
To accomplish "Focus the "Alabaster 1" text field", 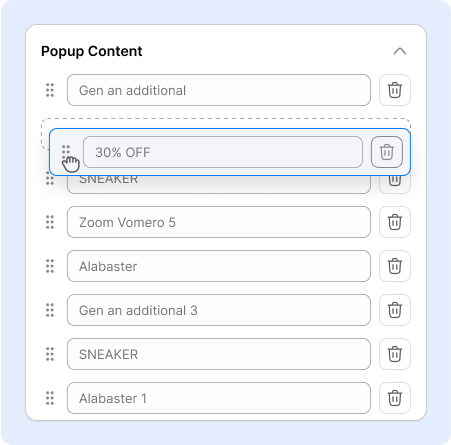I will pyautogui.click(x=219, y=398).
